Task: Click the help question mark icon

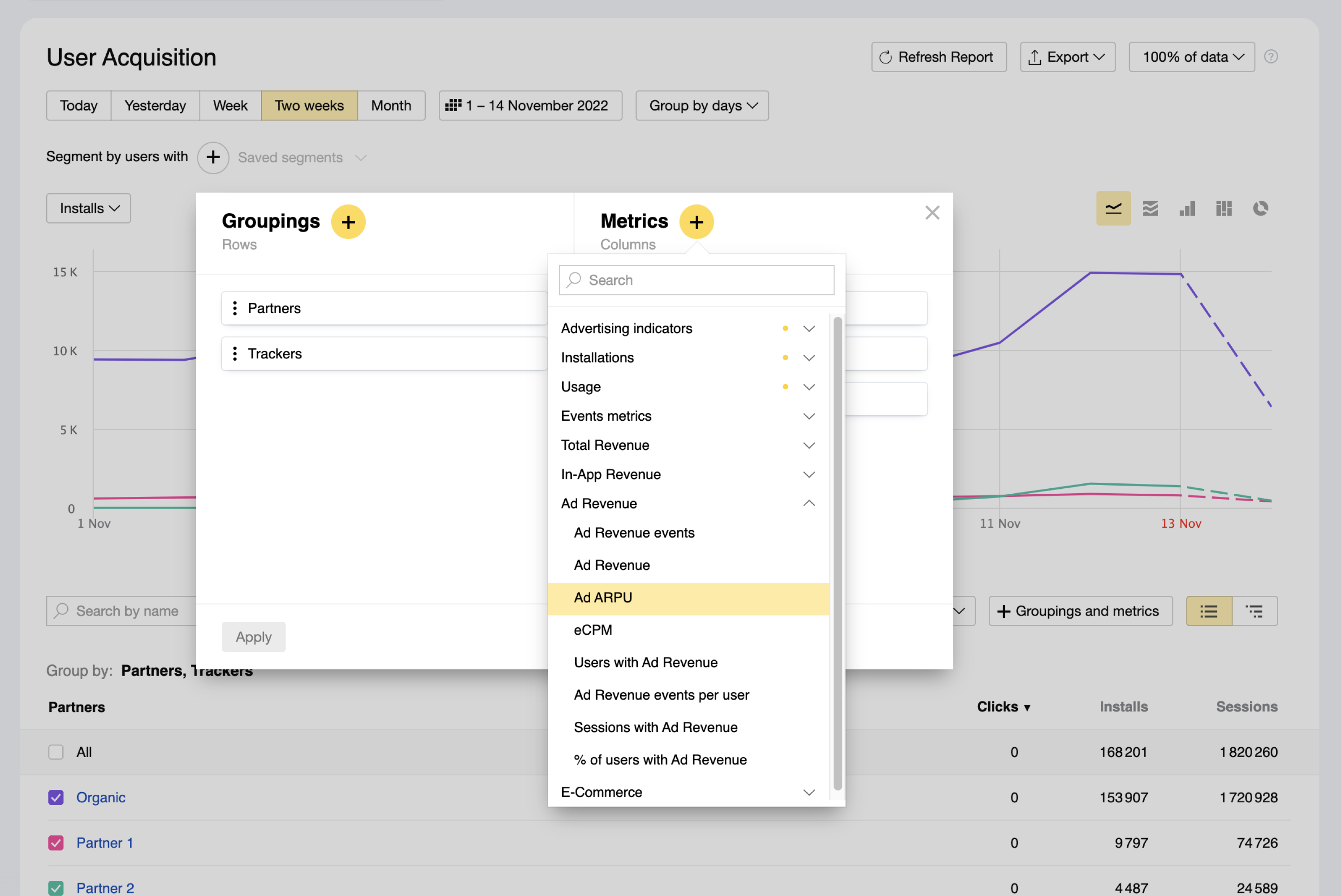Action: pos(1270,56)
